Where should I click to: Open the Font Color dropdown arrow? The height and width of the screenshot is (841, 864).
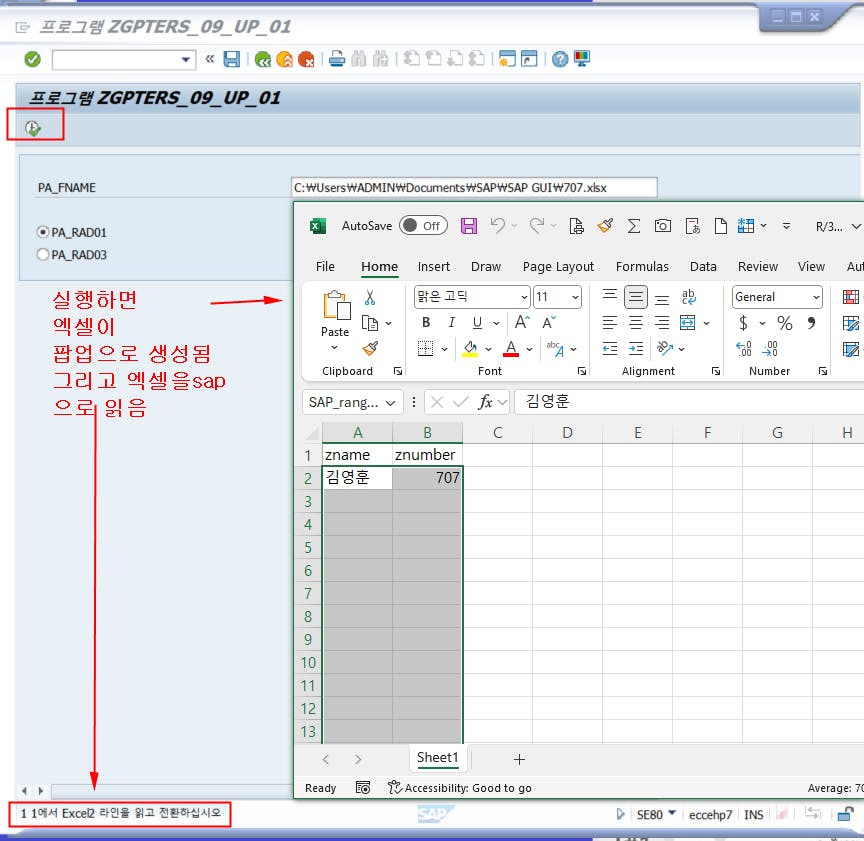[530, 349]
